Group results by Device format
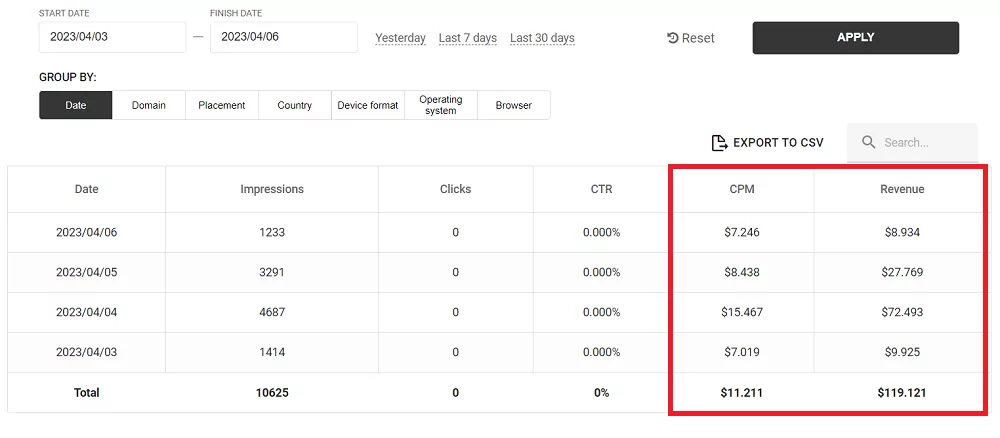Screen dimensions: 1000x438 point(368,105)
